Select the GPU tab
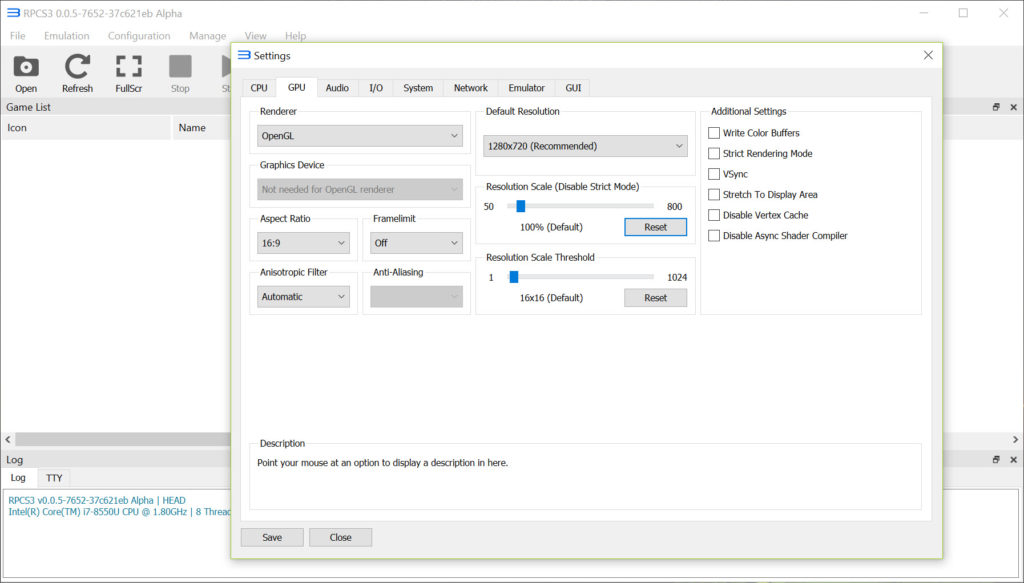The image size is (1024, 583). pyautogui.click(x=296, y=87)
